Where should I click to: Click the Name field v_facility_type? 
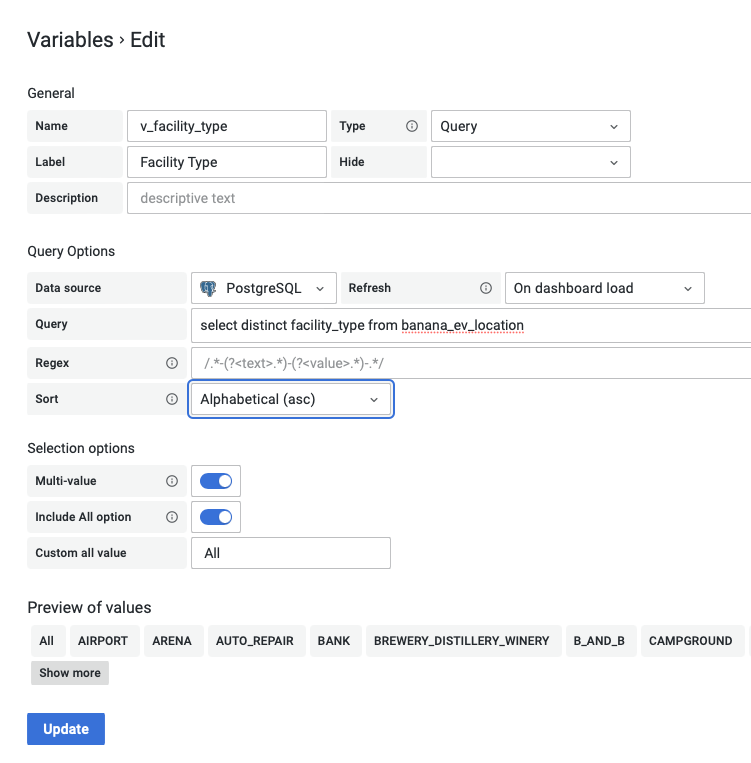coord(227,126)
